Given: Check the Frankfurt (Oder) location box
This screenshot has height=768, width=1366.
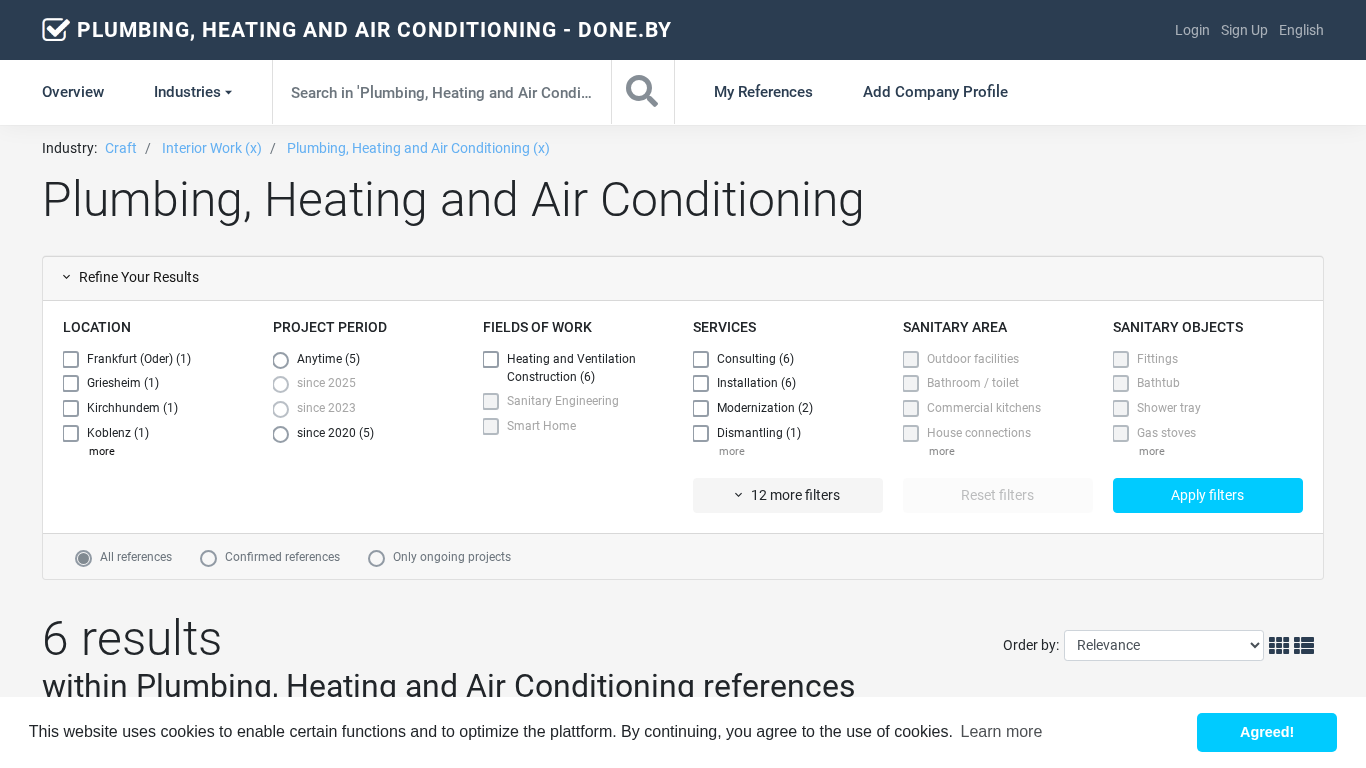Looking at the screenshot, I should [x=71, y=359].
